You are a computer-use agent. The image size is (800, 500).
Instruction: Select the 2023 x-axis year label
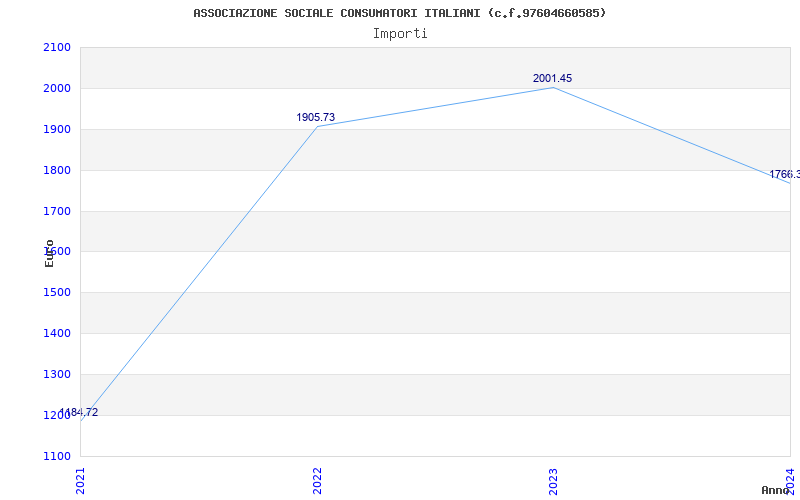[x=554, y=481]
